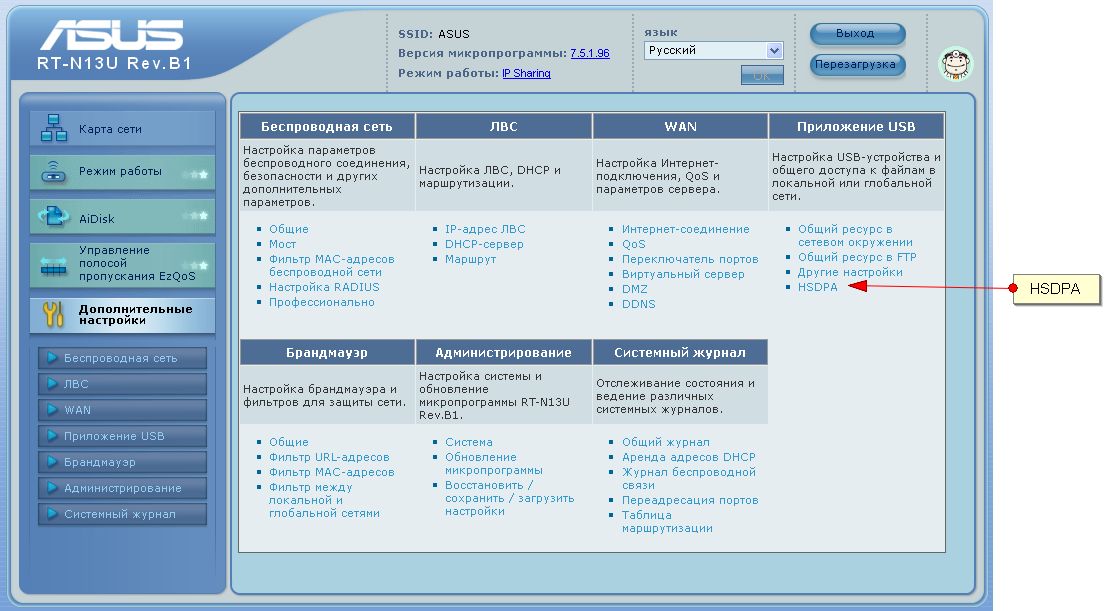Open the Фильтр URL-адресов link
Viewport: 1110px width, 611px height.
(x=329, y=457)
